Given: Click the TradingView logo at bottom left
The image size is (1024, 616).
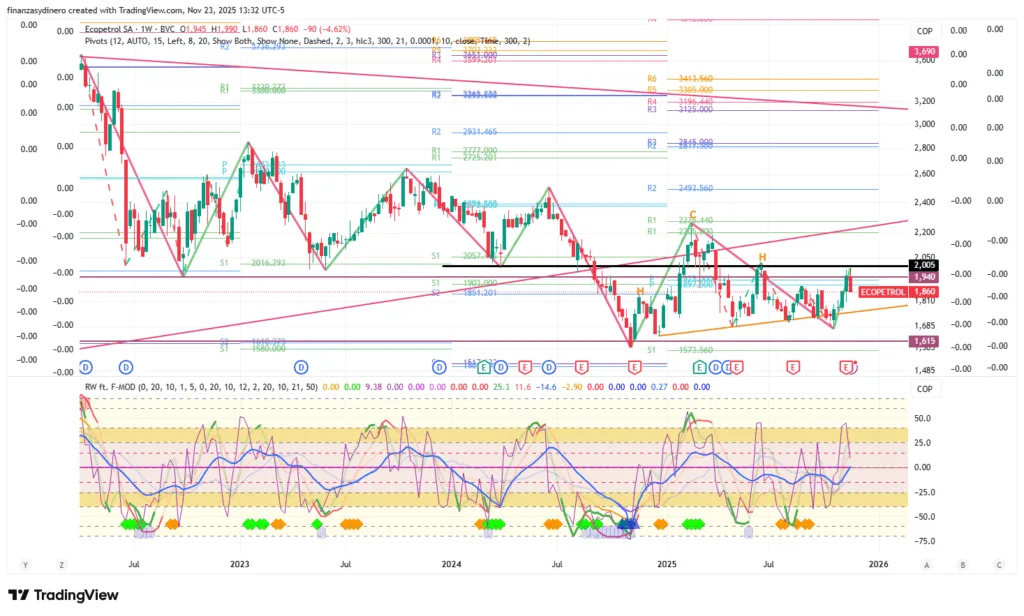Looking at the screenshot, I should [x=63, y=595].
